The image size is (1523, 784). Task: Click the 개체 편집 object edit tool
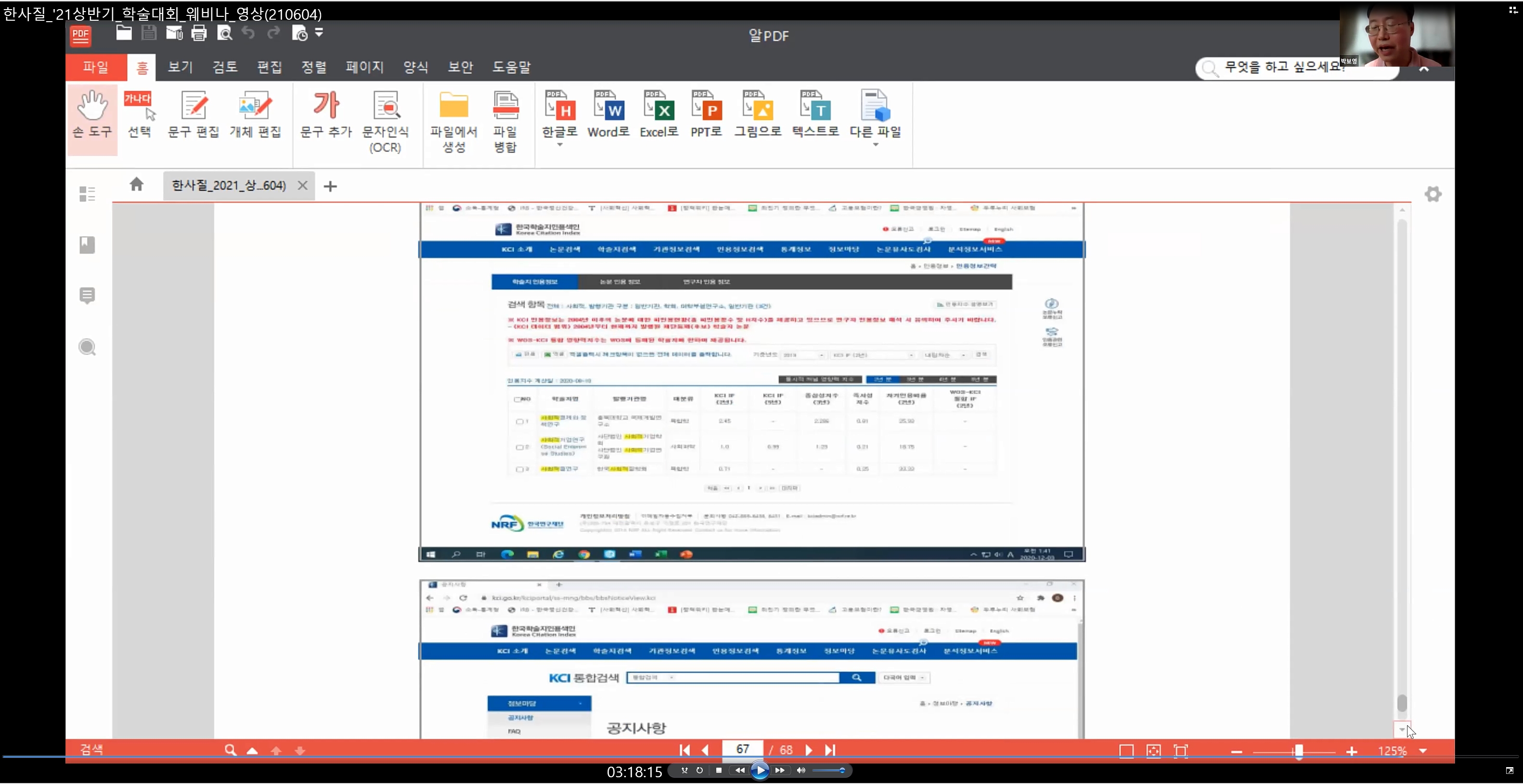coord(255,115)
